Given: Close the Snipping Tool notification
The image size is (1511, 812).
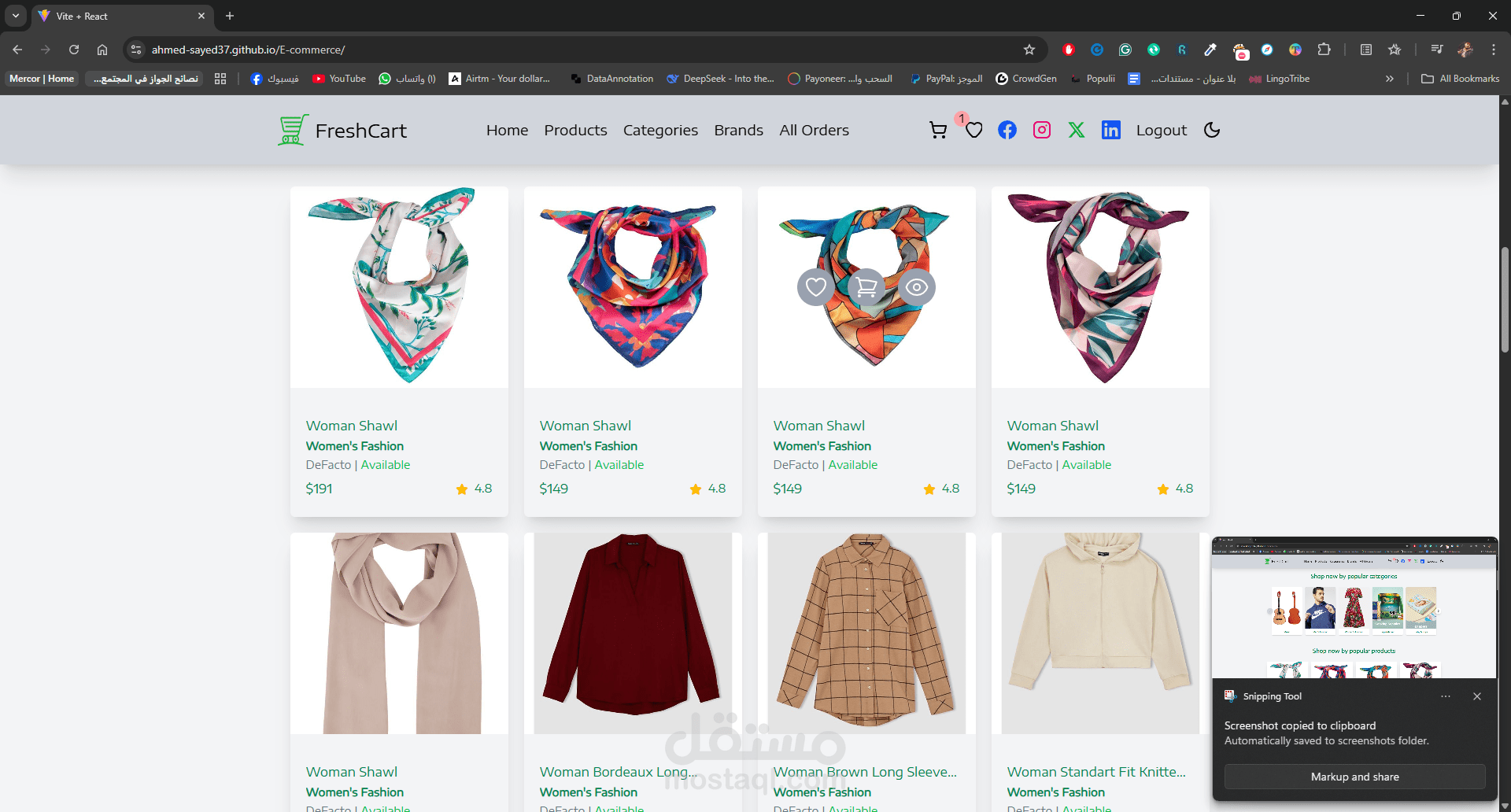Looking at the screenshot, I should (x=1477, y=696).
